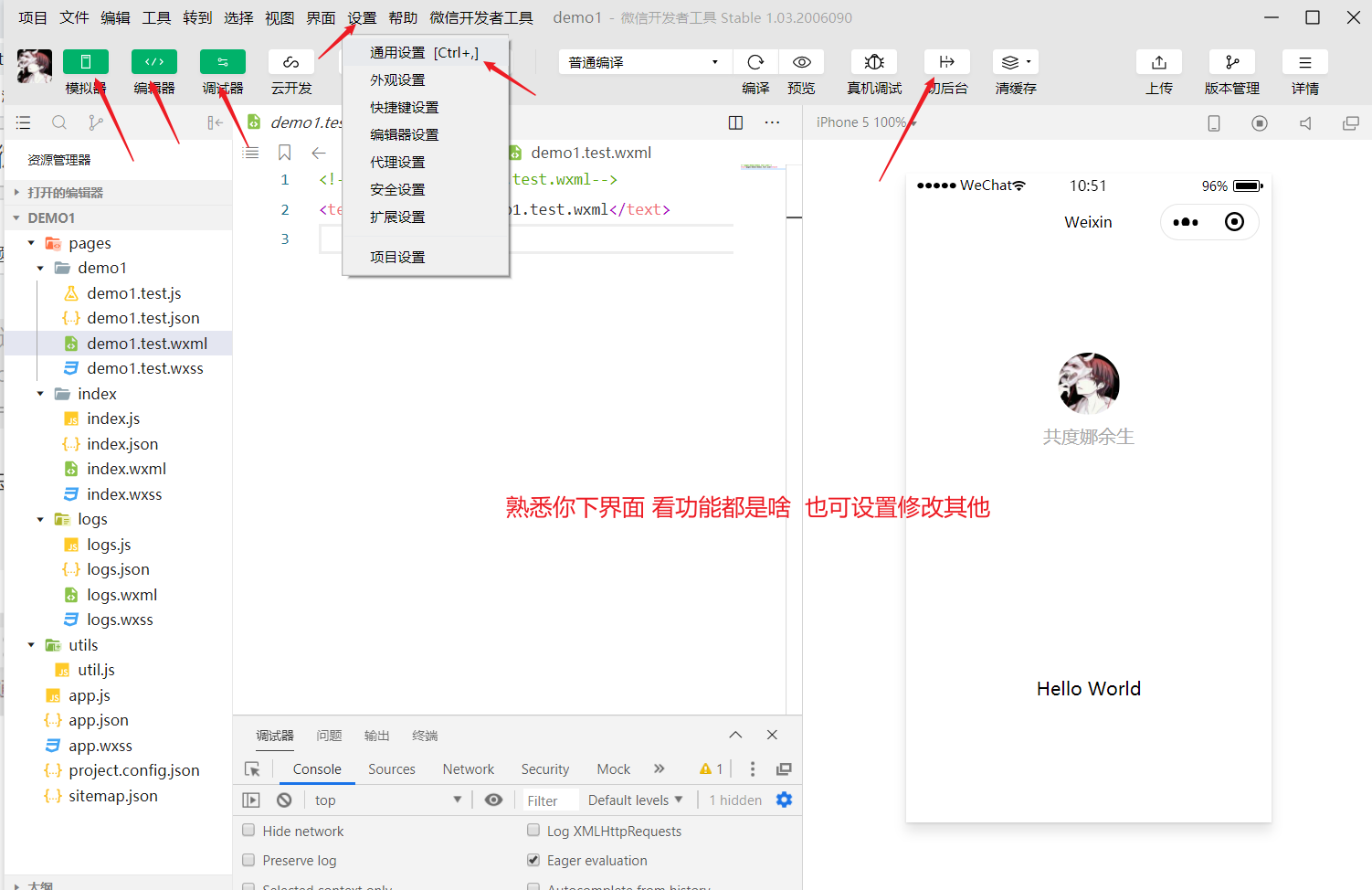
Task: Click the user avatar in the toolbar
Action: coord(35,66)
